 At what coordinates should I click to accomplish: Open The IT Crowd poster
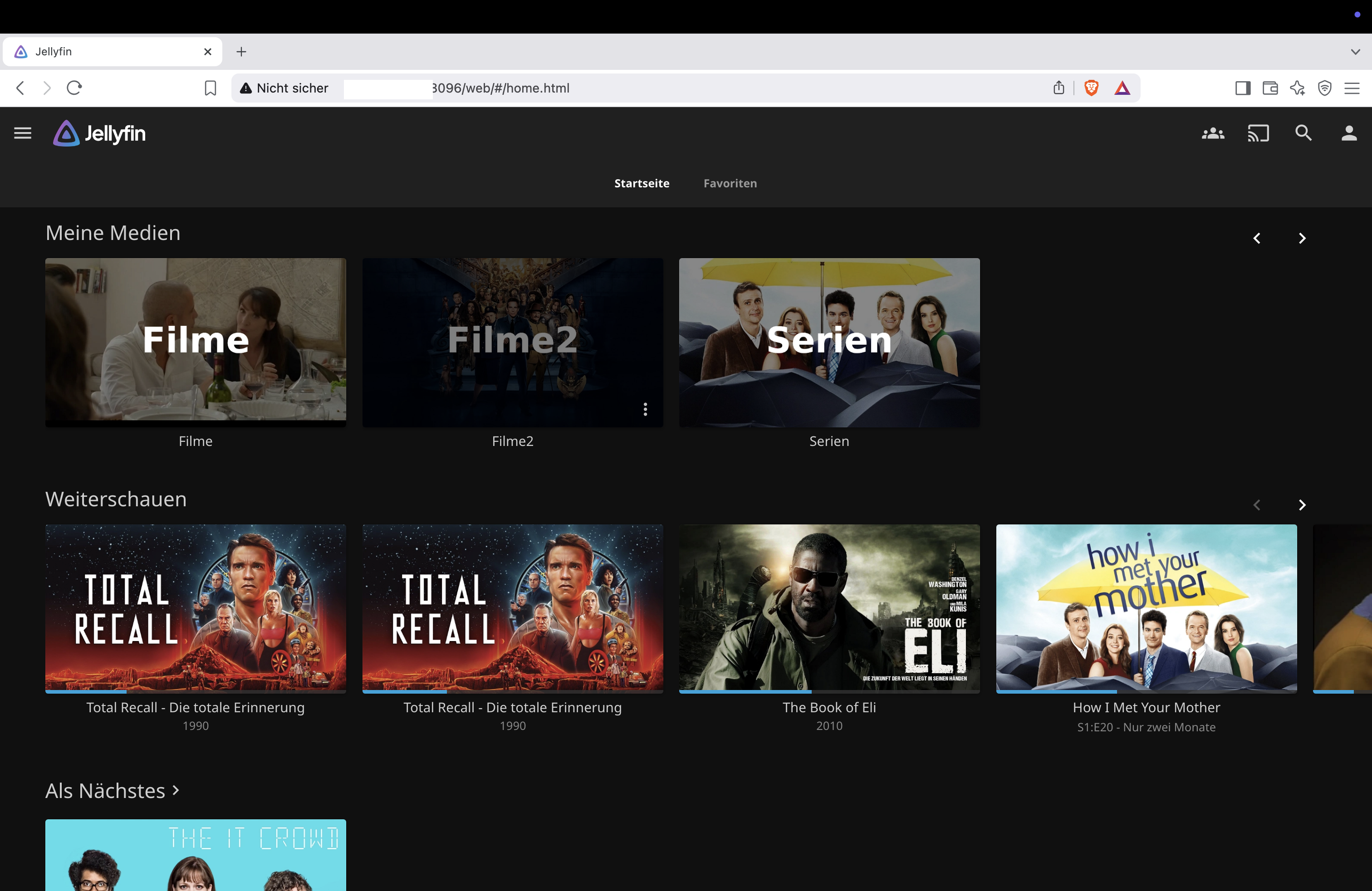(x=196, y=855)
